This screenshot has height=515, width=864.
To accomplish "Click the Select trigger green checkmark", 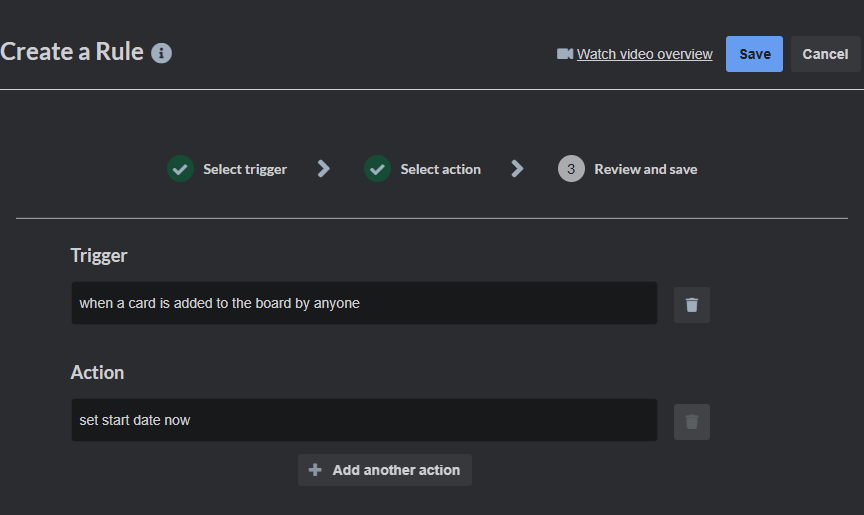I will tap(180, 169).
